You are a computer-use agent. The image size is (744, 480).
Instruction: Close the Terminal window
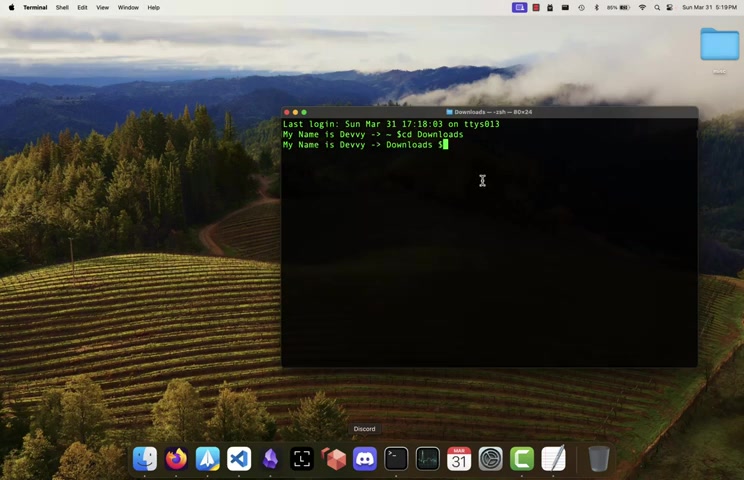[x=287, y=112]
